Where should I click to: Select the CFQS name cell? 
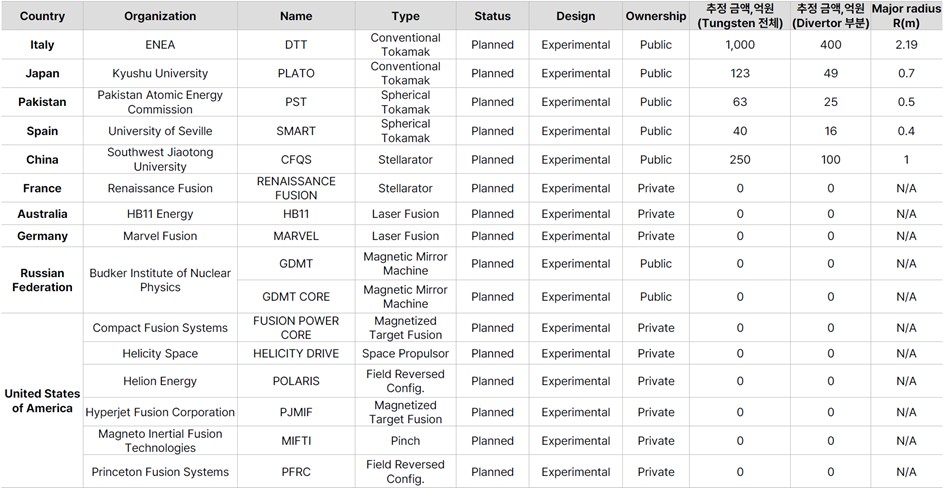click(x=296, y=160)
